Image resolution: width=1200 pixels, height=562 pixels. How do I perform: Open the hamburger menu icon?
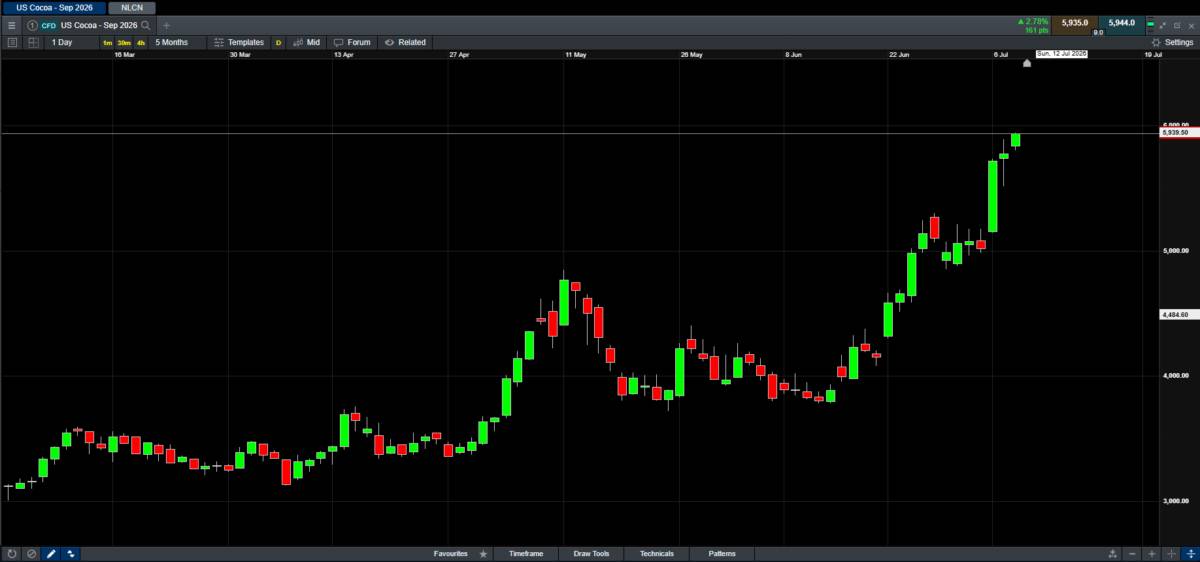coord(11,25)
